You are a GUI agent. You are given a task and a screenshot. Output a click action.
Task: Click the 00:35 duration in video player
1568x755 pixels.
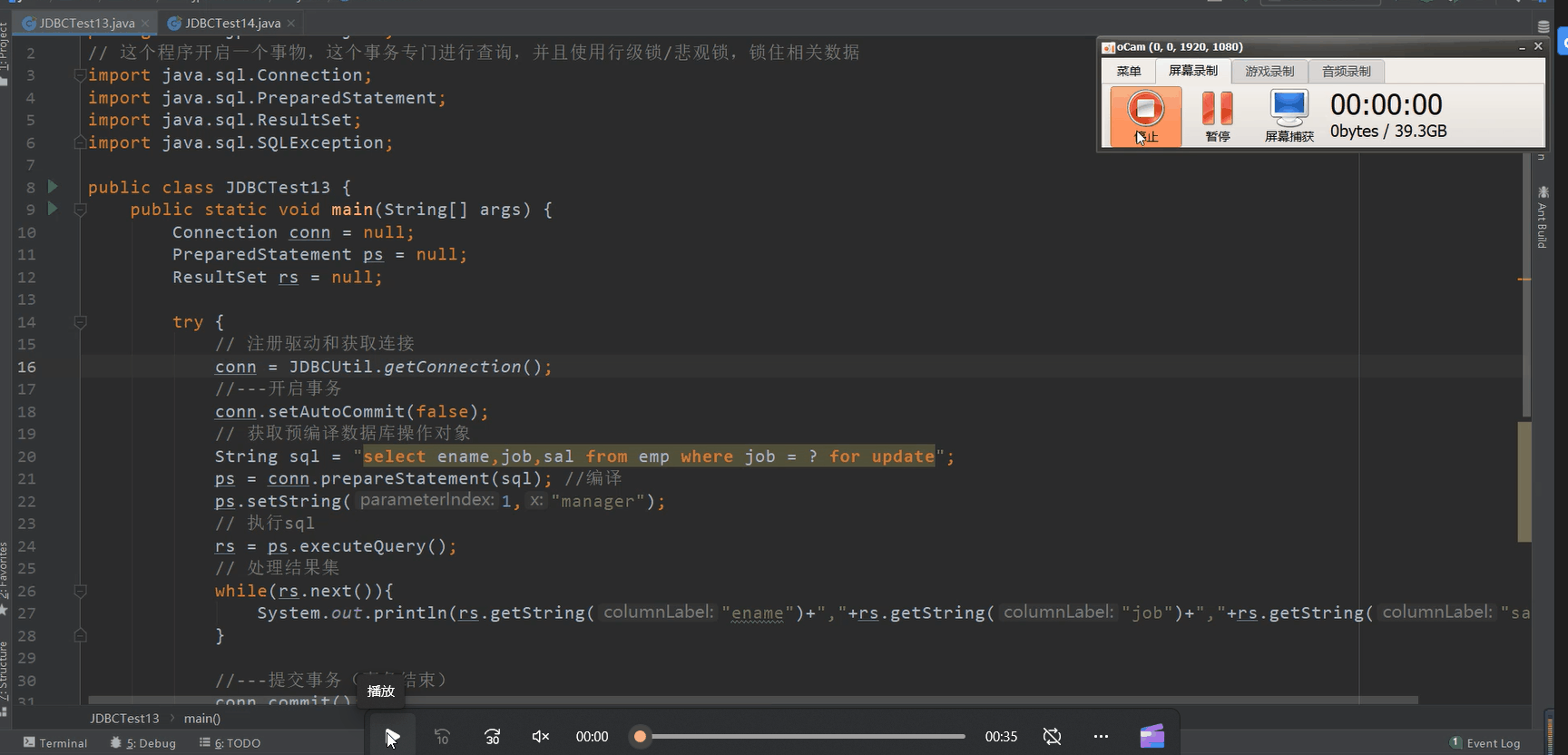[1001, 736]
